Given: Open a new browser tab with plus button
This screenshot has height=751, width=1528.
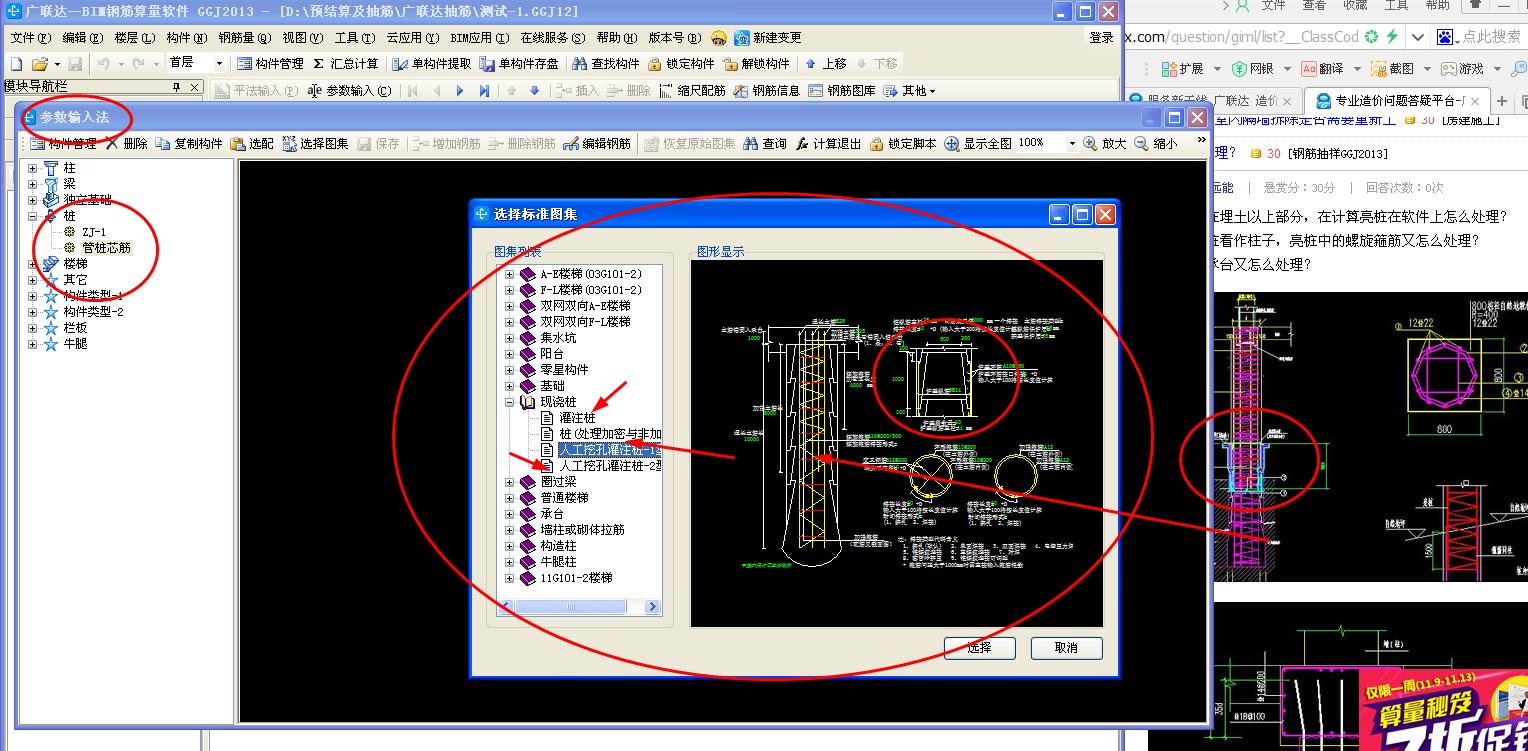Looking at the screenshot, I should click(x=1502, y=101).
